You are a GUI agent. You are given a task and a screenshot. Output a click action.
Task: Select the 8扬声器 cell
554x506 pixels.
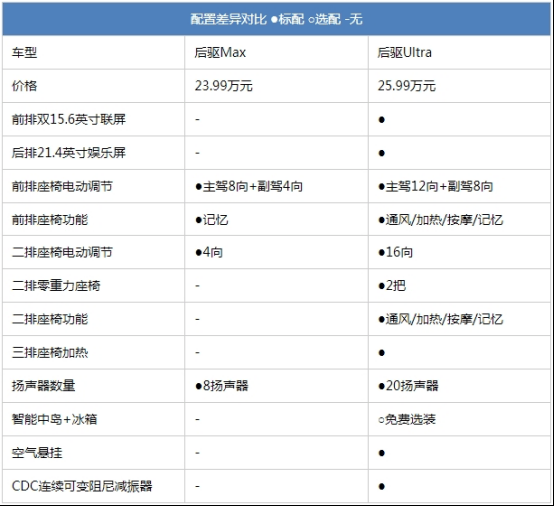[x=222, y=386]
